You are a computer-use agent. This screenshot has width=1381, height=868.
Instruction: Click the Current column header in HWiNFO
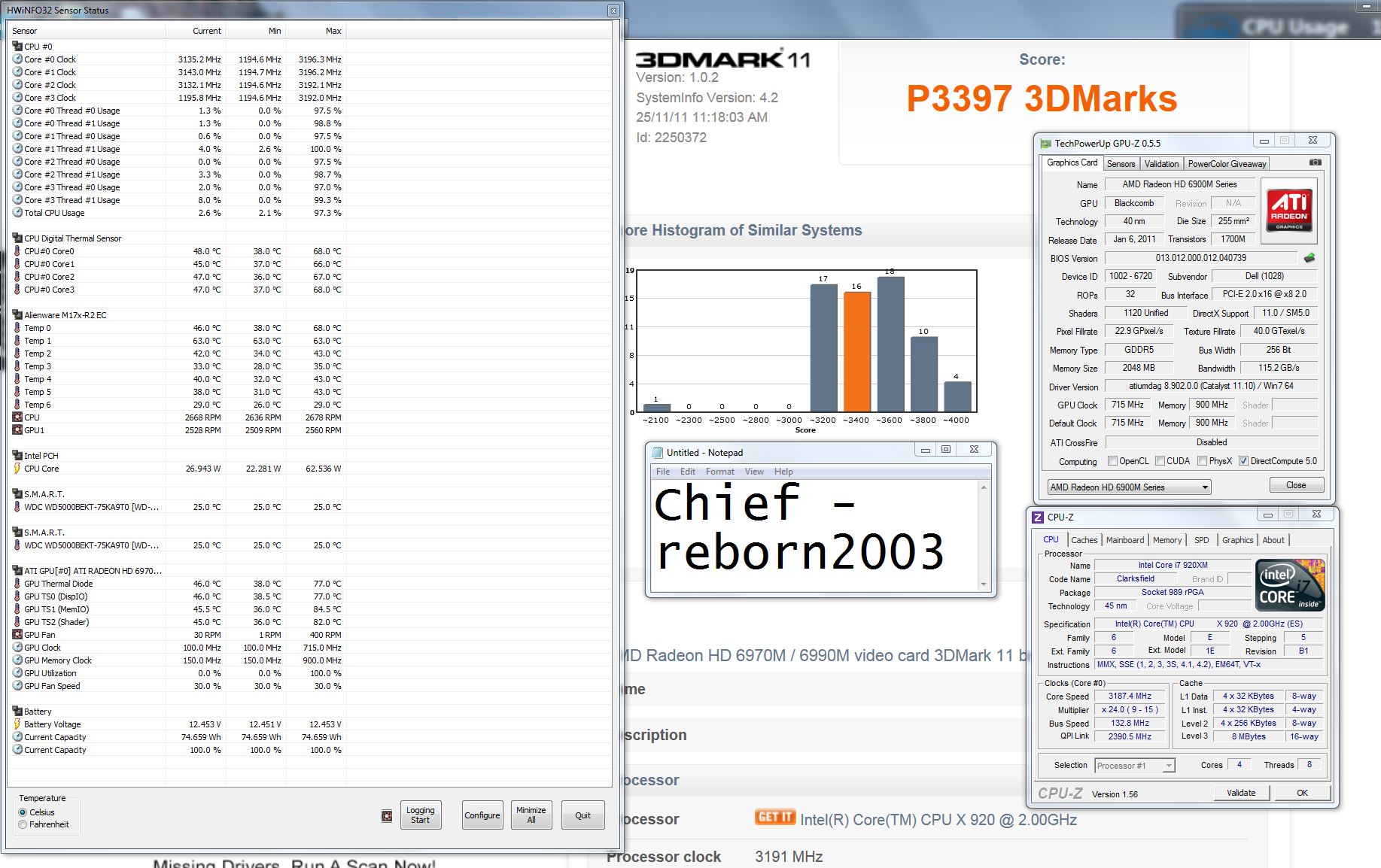tap(196, 31)
